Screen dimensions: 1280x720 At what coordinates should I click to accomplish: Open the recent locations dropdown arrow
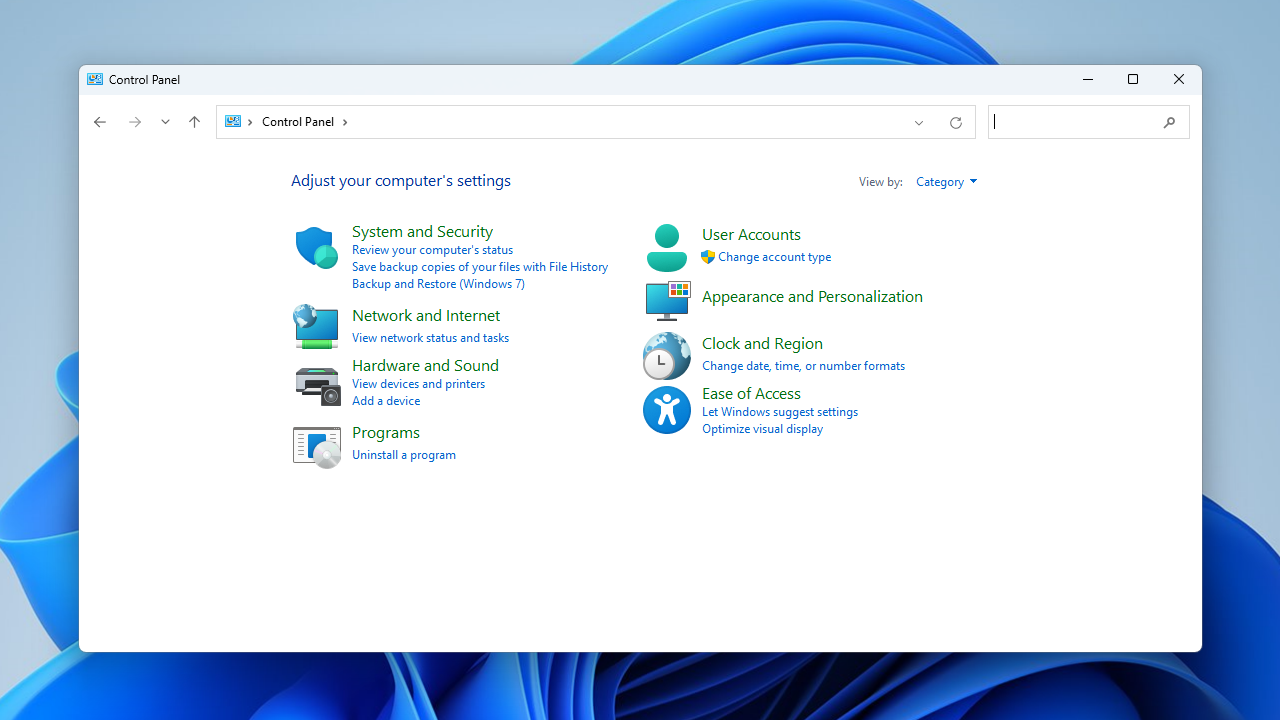165,122
